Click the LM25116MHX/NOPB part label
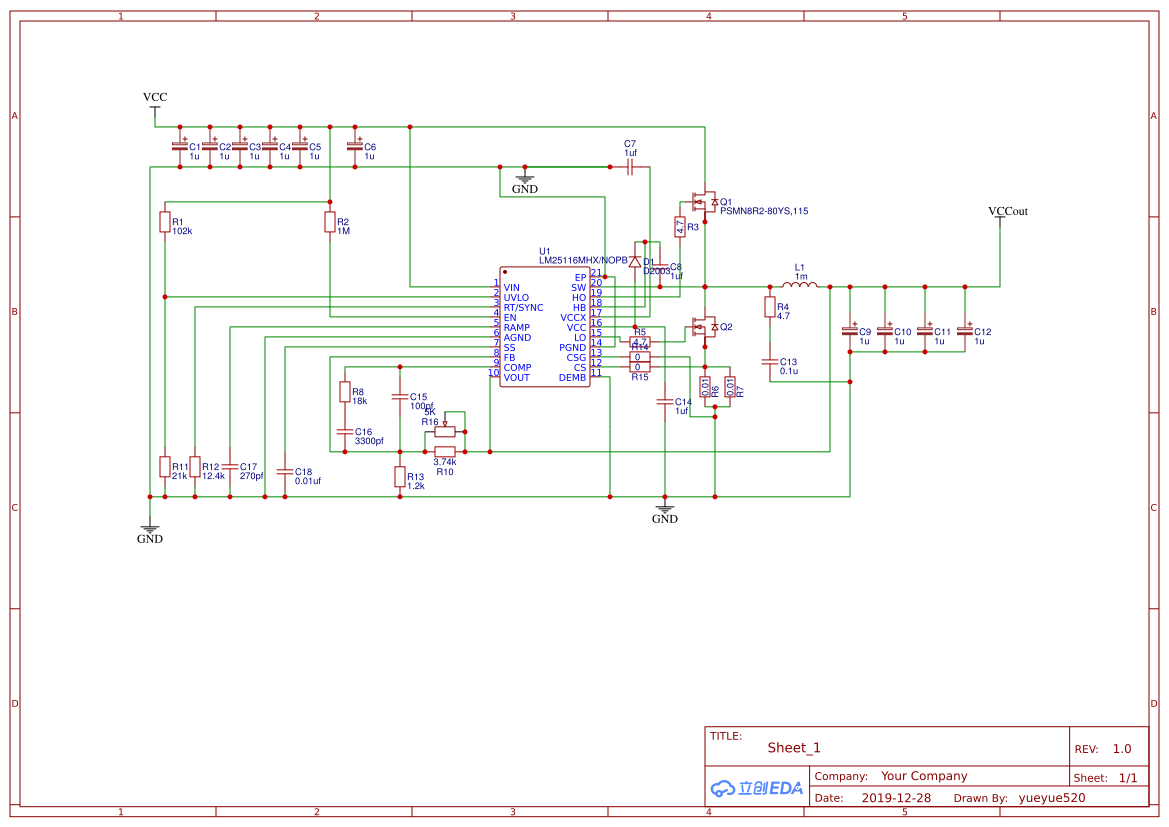This screenshot has width=1169, height=827. click(x=584, y=260)
